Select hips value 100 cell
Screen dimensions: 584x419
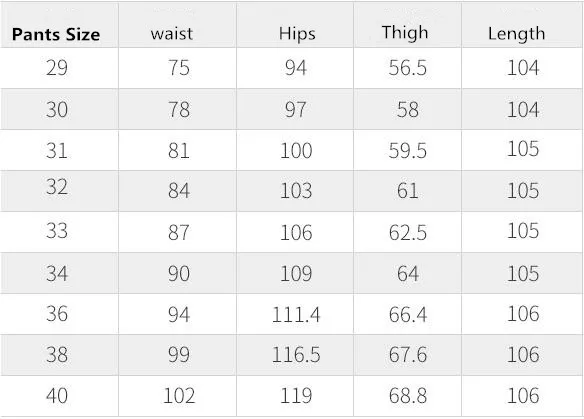click(296, 150)
